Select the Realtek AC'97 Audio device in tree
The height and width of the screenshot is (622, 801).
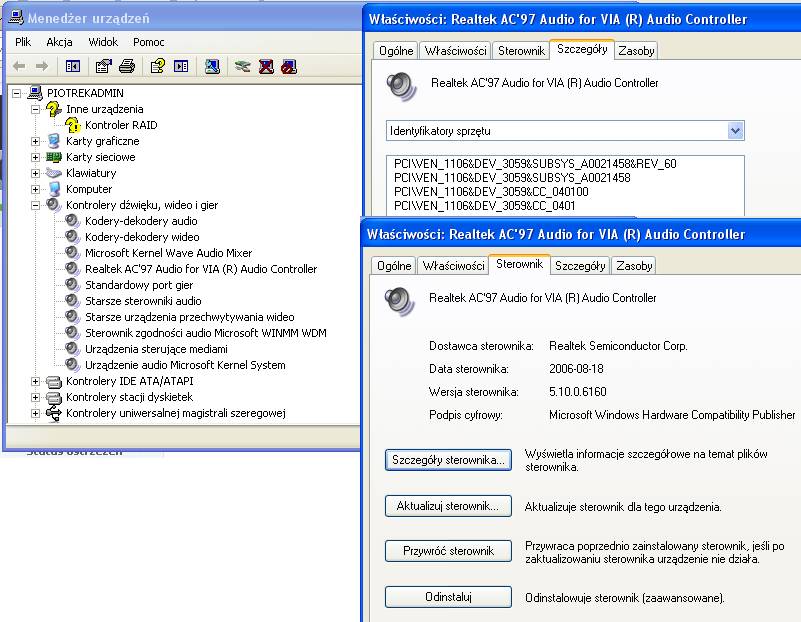(x=201, y=269)
